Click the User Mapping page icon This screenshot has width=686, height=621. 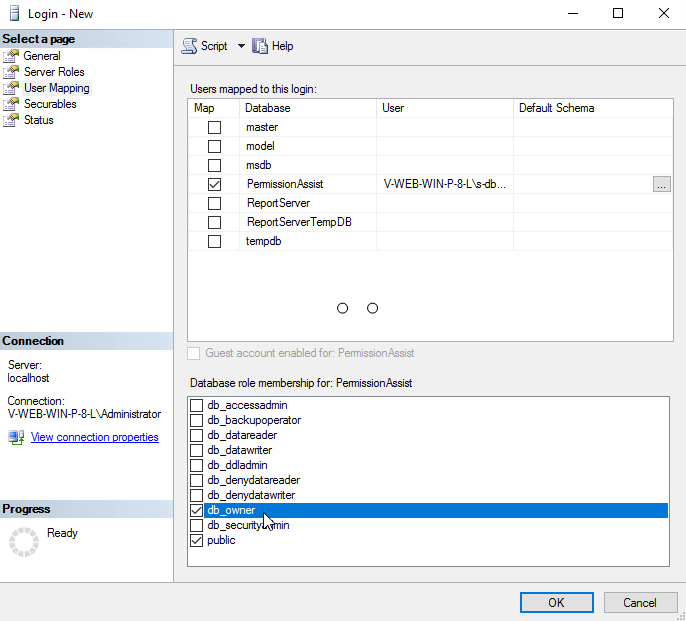point(11,88)
